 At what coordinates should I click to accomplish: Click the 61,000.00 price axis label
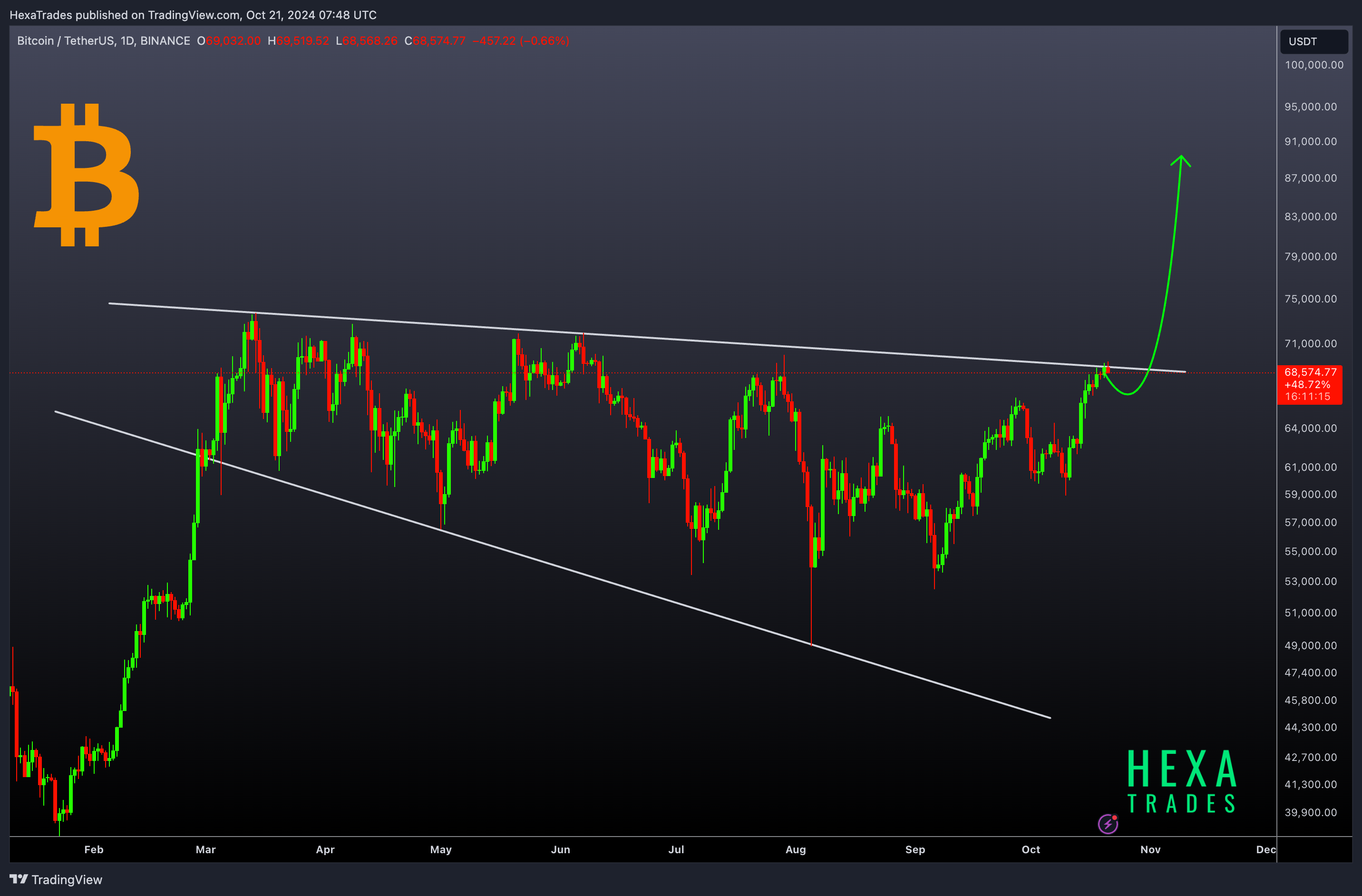point(1311,467)
